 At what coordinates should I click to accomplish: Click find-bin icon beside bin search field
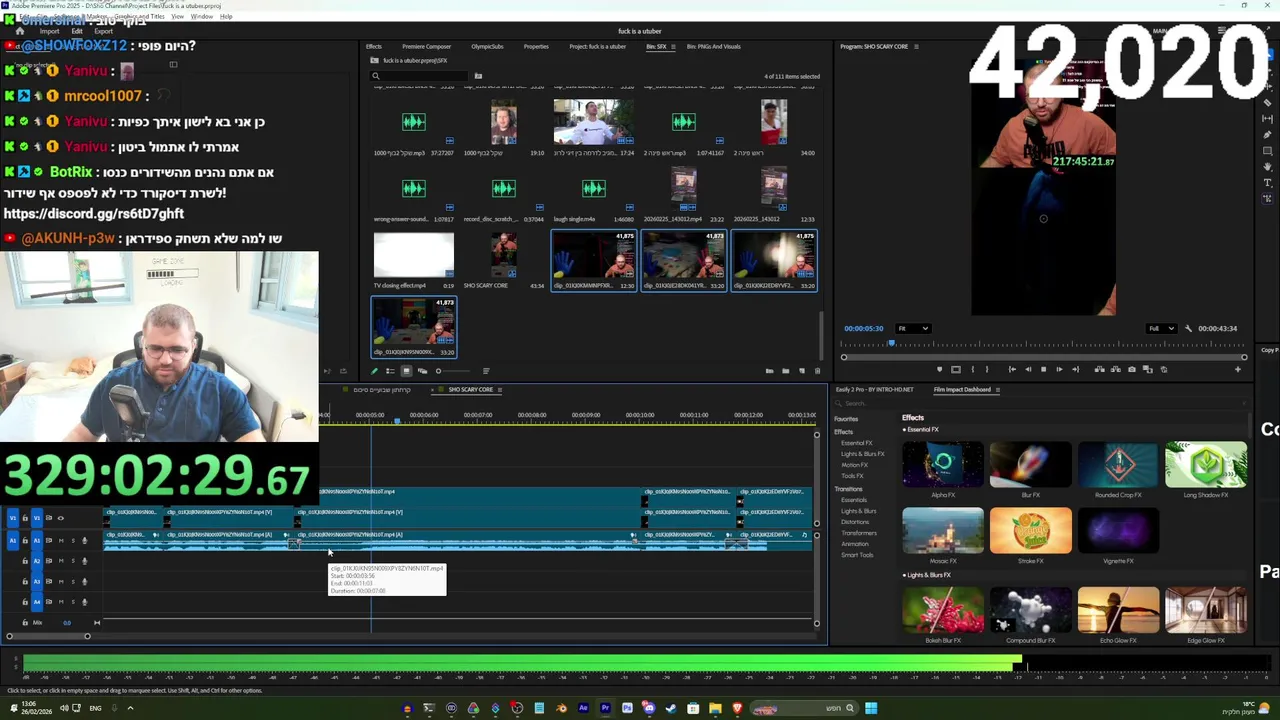click(478, 76)
